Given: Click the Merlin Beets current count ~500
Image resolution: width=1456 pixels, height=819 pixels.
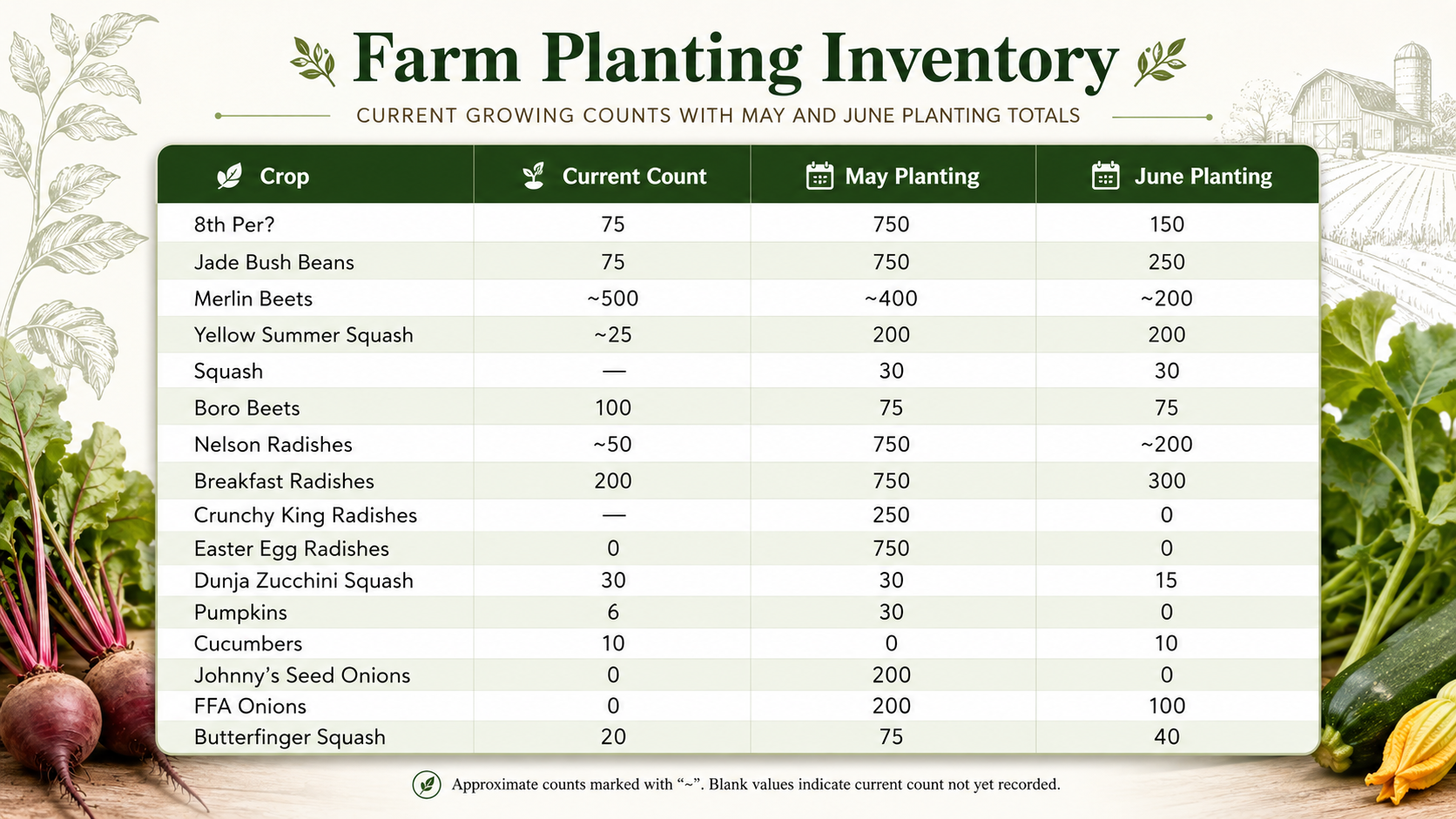Looking at the screenshot, I should pyautogui.click(x=613, y=299).
